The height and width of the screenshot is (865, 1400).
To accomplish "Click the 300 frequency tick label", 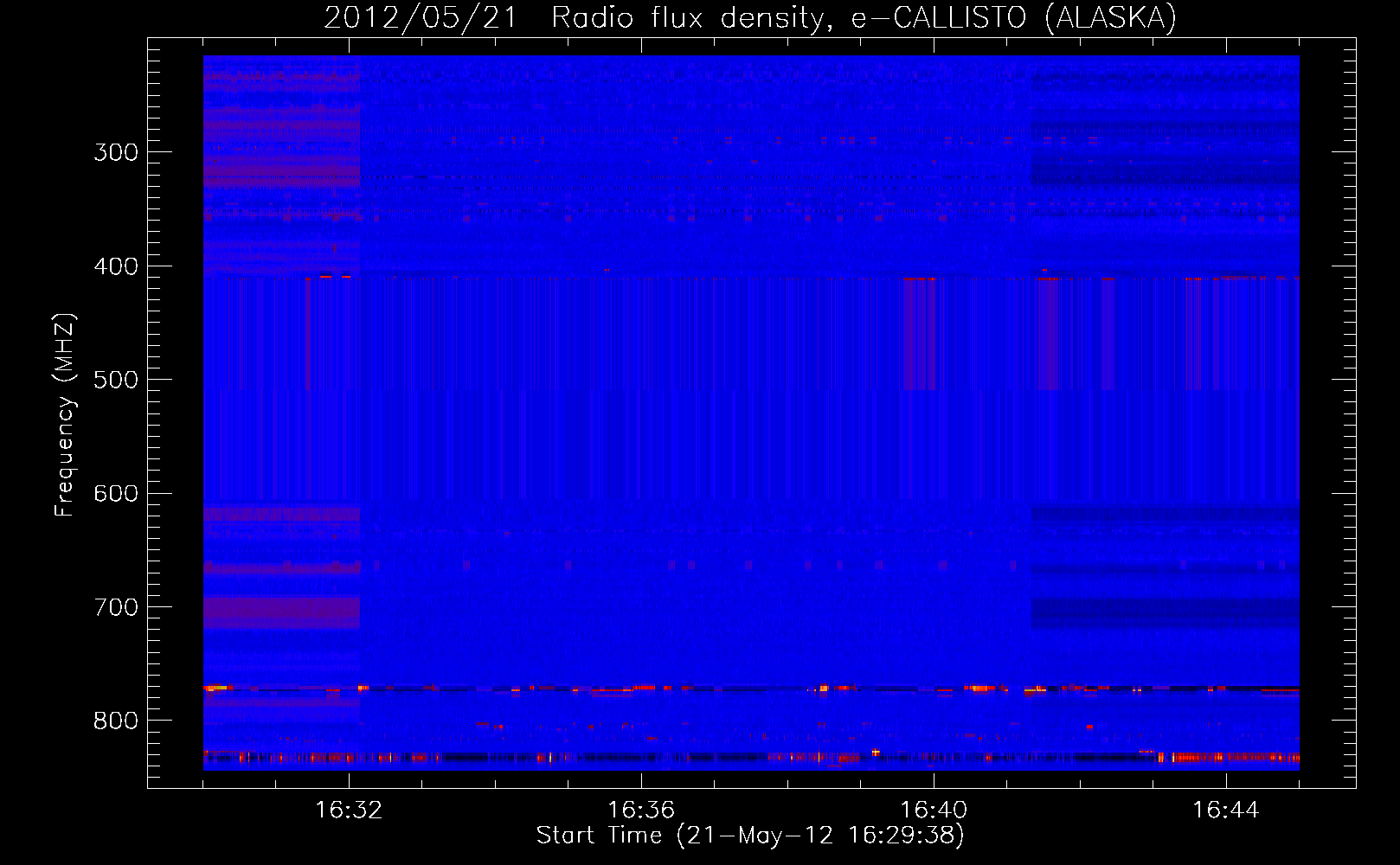I will [116, 152].
